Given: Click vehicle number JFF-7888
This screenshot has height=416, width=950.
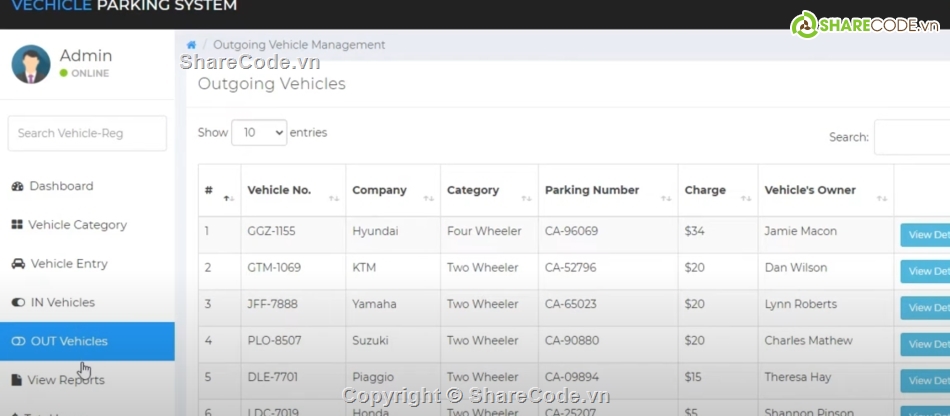Looking at the screenshot, I should tap(273, 304).
